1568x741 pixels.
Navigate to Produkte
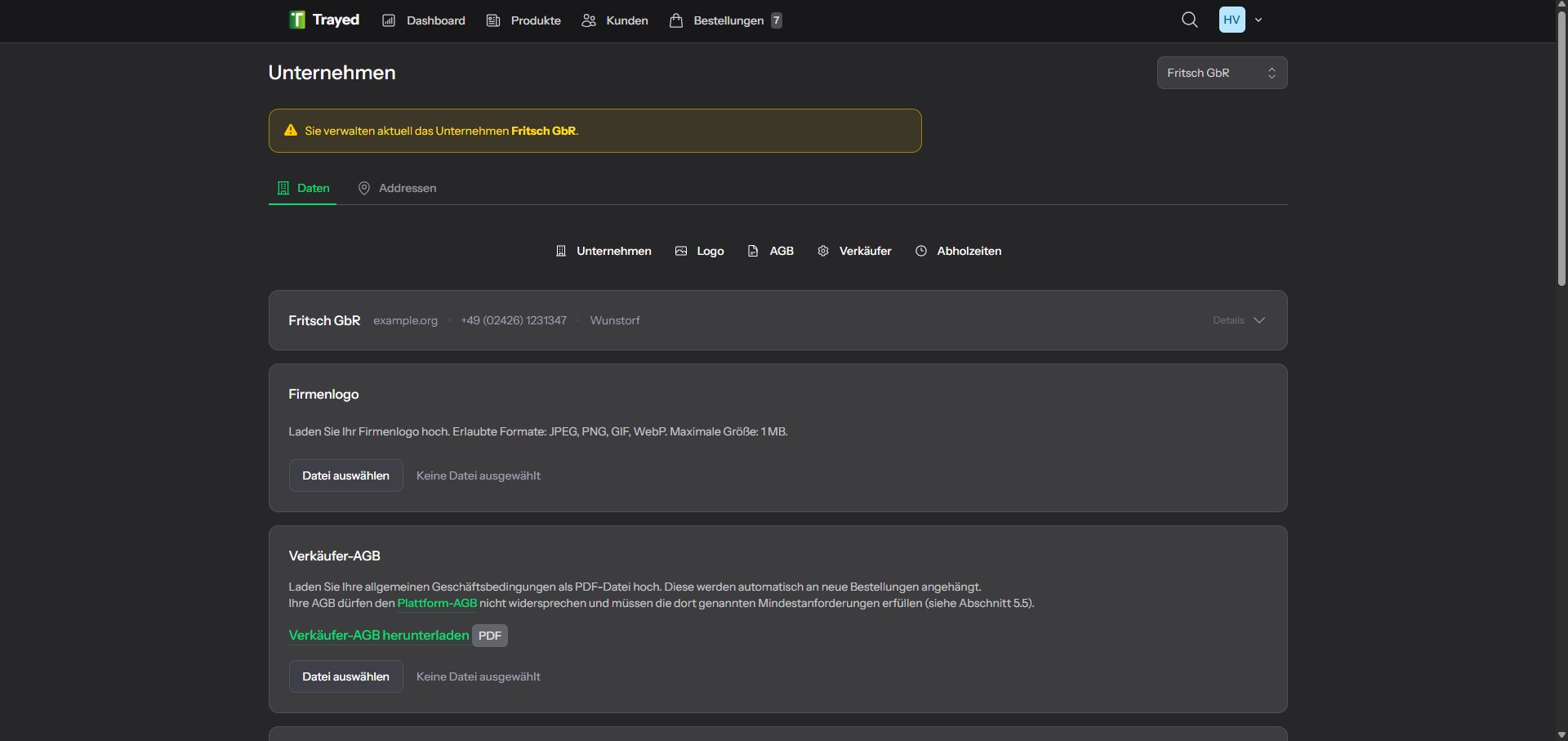(523, 20)
